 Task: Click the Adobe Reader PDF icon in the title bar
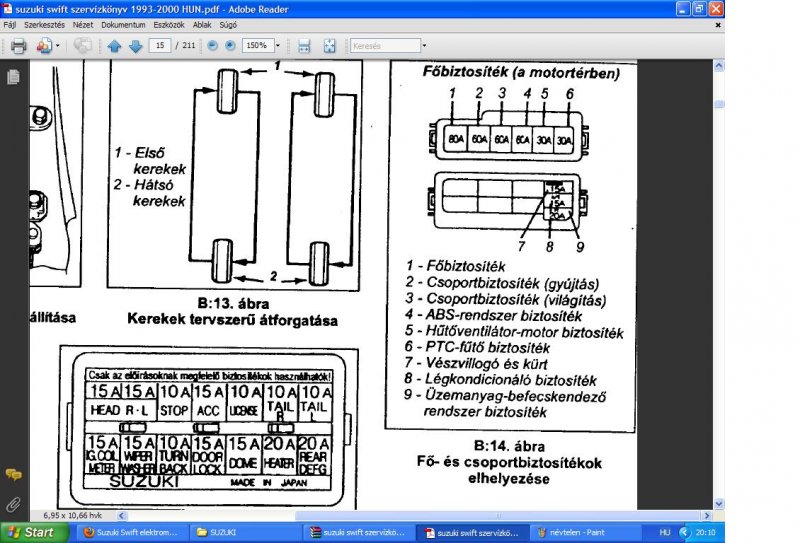(x=7, y=9)
